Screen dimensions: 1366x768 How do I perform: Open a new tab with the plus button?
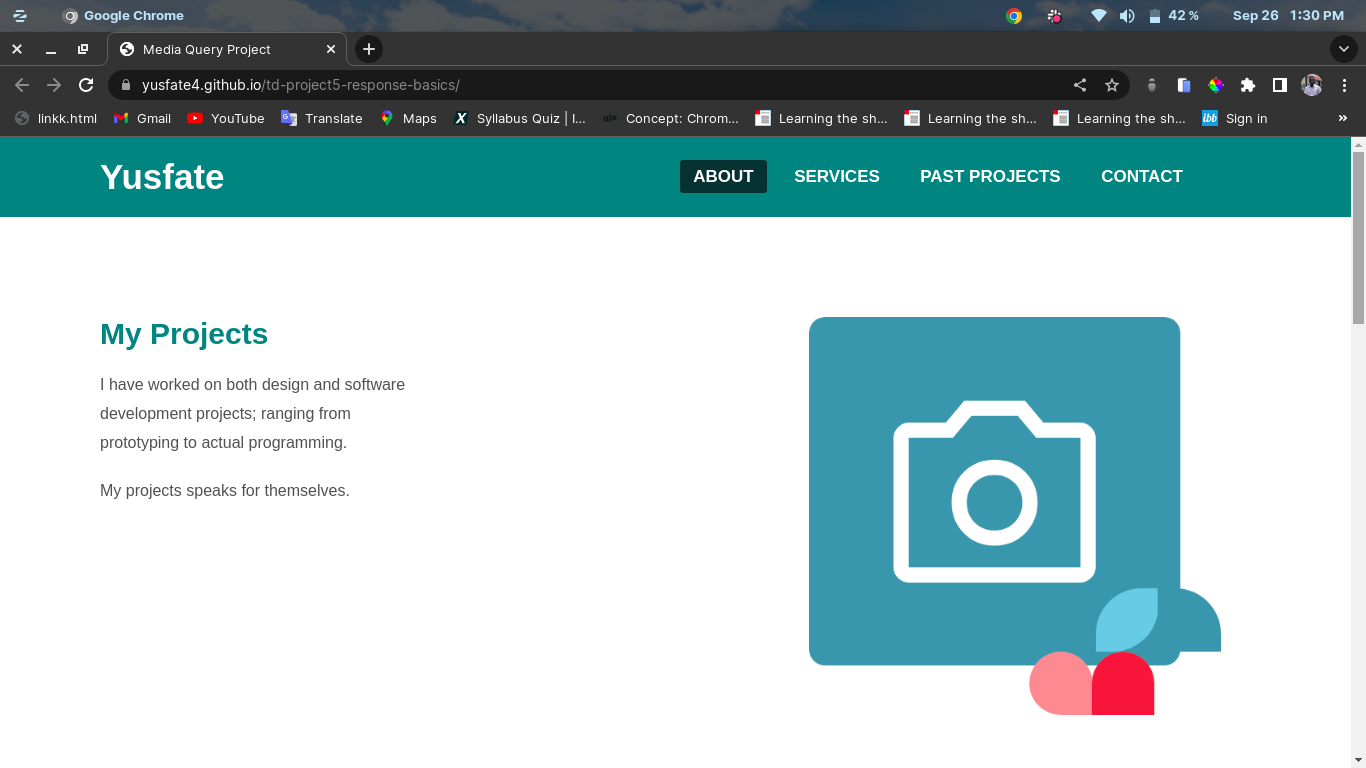pyautogui.click(x=369, y=49)
